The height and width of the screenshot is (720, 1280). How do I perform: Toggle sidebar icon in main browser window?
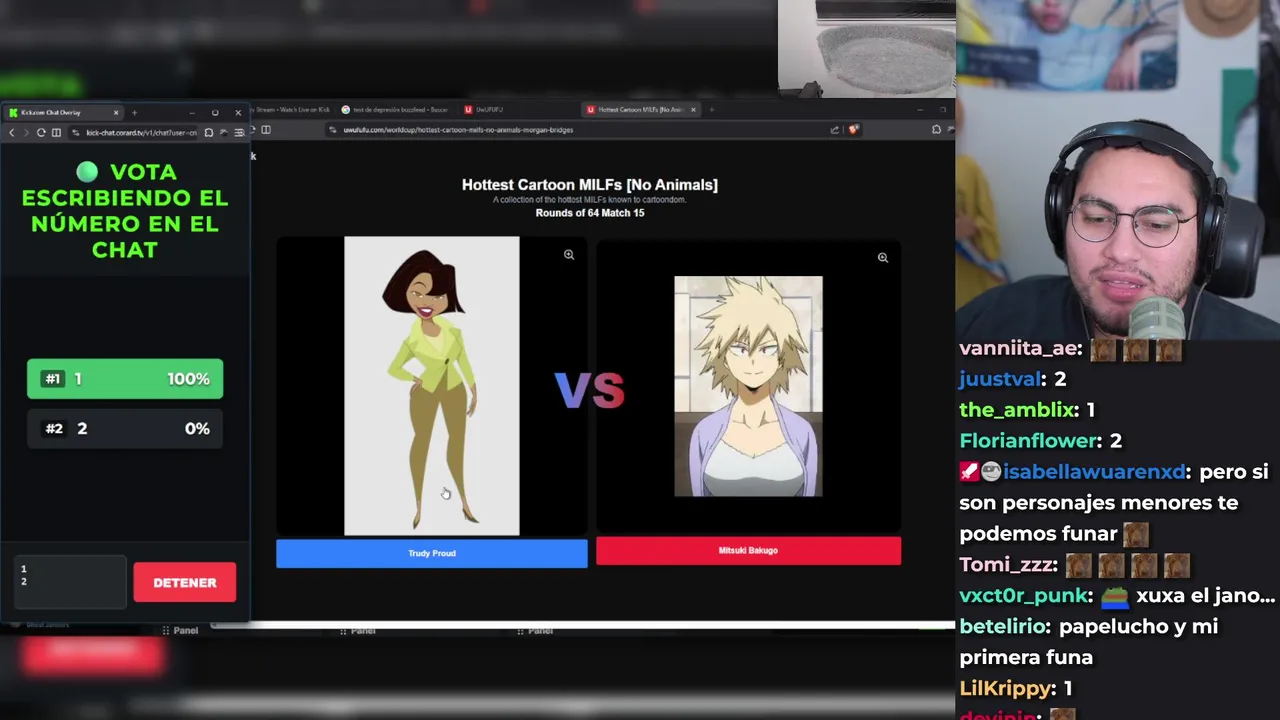click(x=266, y=129)
